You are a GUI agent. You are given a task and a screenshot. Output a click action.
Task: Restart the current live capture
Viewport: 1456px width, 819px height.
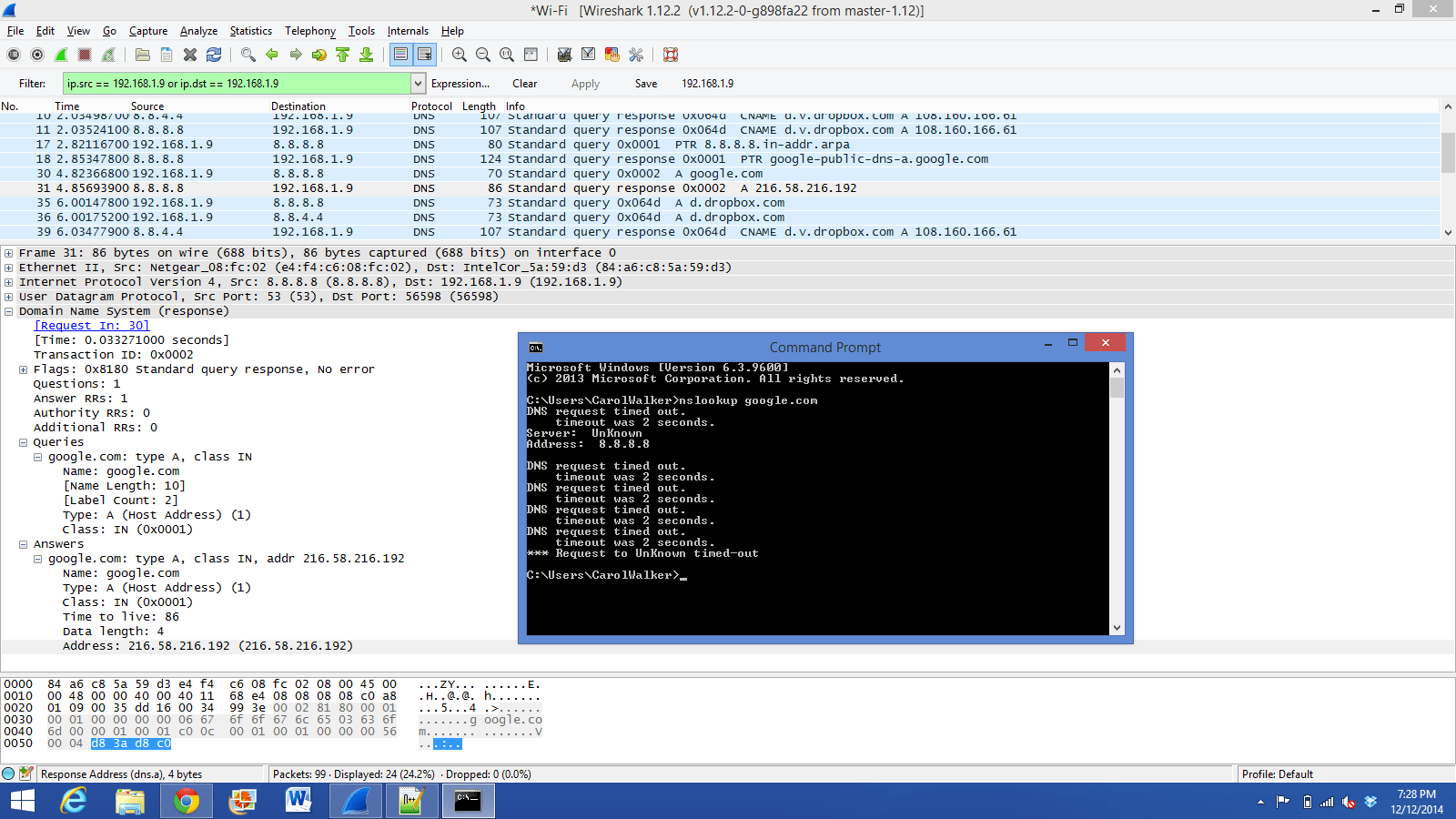[108, 55]
